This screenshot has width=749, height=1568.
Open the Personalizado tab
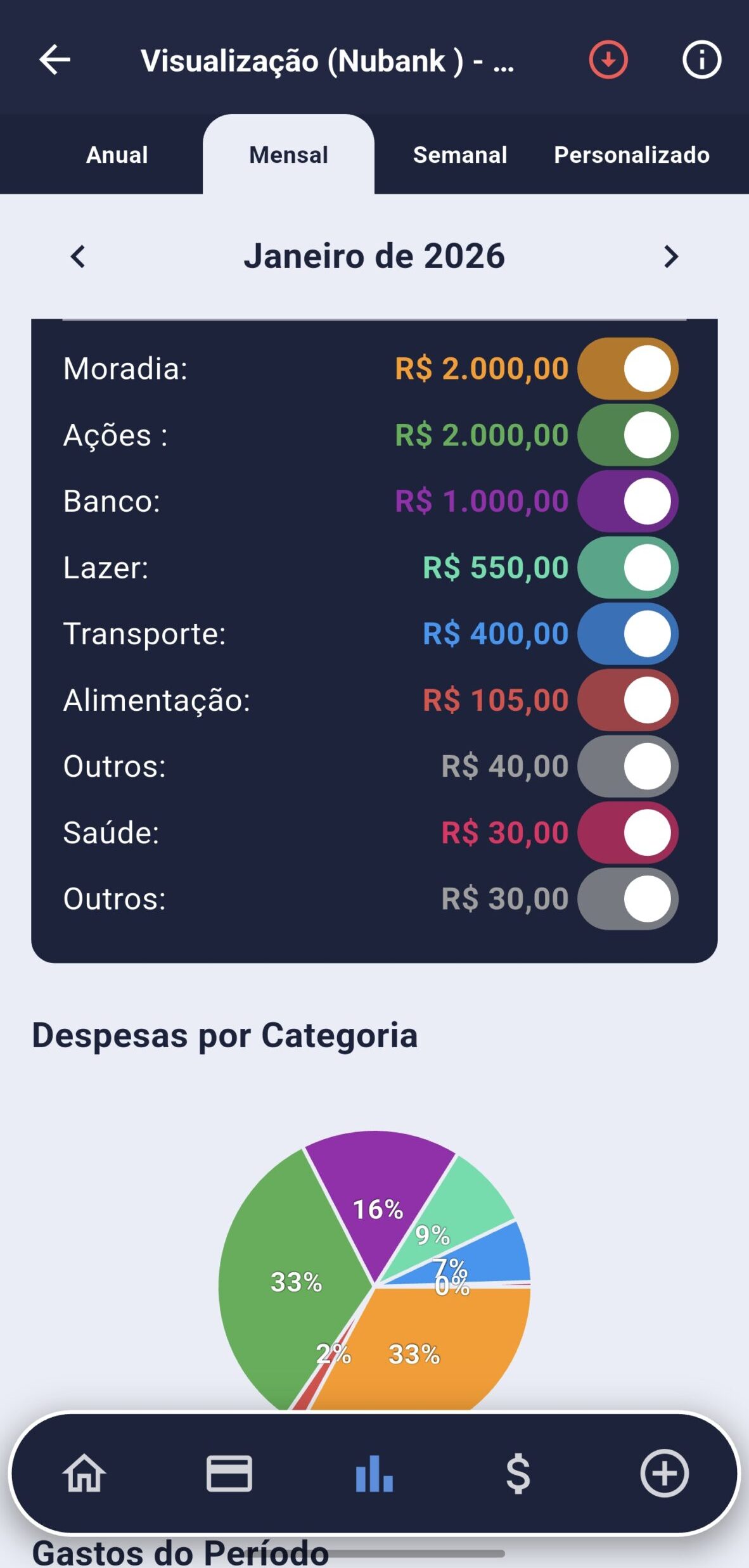click(x=632, y=155)
